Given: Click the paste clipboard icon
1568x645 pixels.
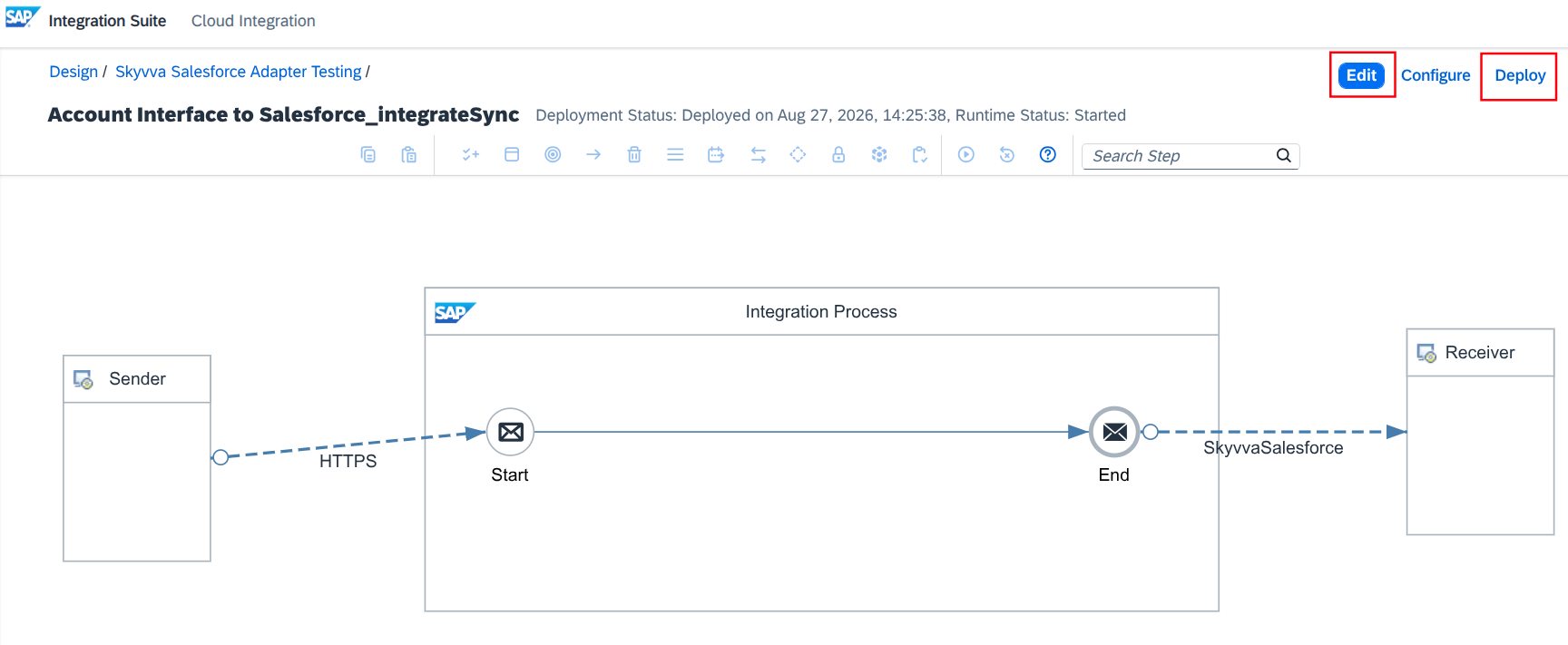Looking at the screenshot, I should pyautogui.click(x=408, y=154).
